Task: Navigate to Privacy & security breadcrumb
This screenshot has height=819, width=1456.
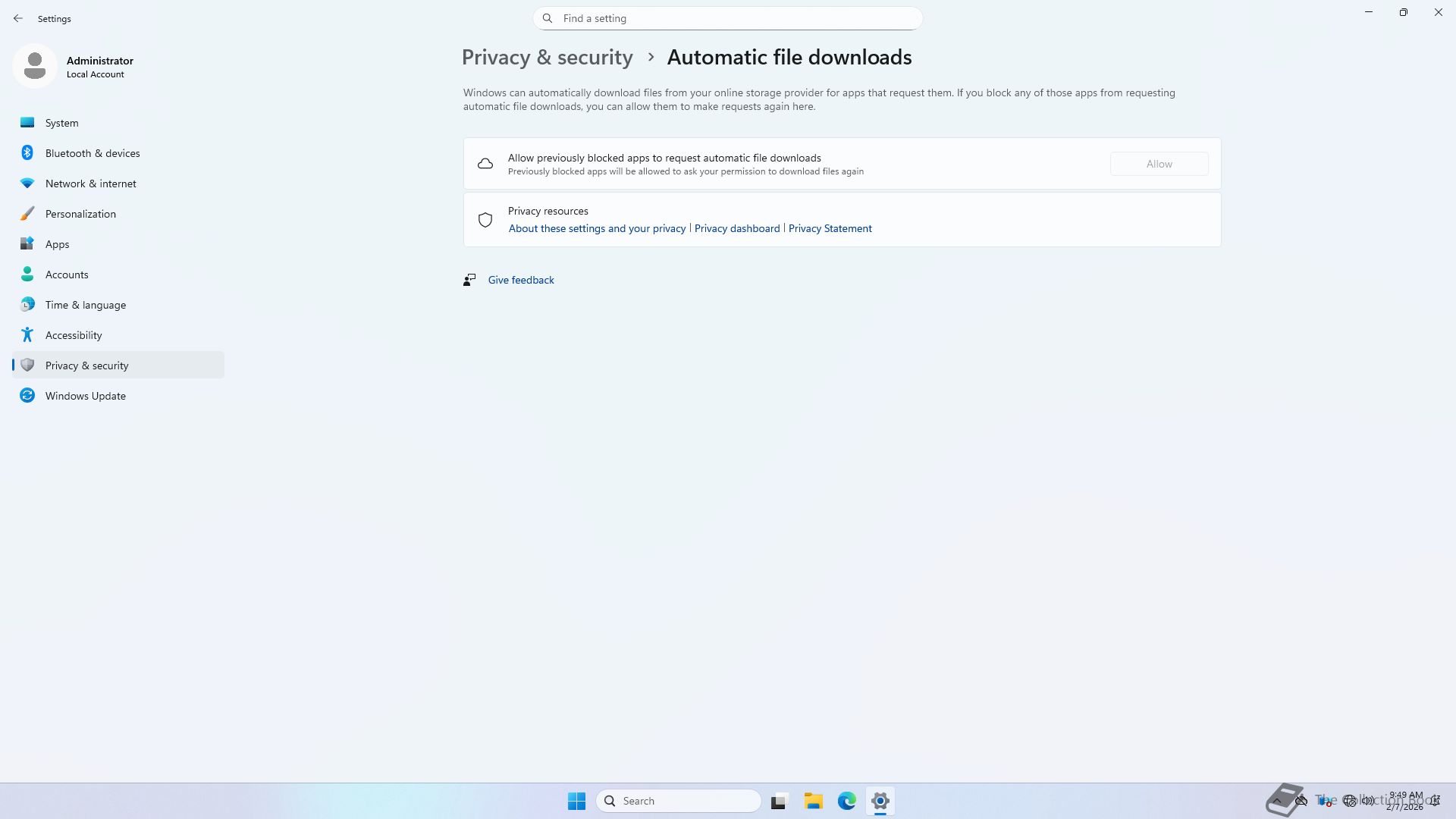Action: pyautogui.click(x=547, y=58)
